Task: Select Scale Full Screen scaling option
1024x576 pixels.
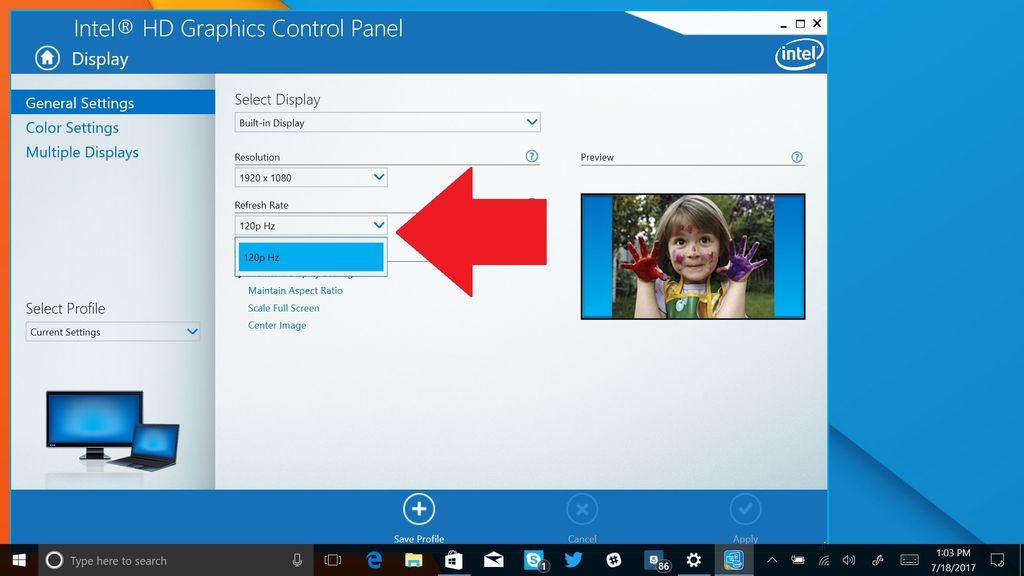Action: tap(283, 308)
